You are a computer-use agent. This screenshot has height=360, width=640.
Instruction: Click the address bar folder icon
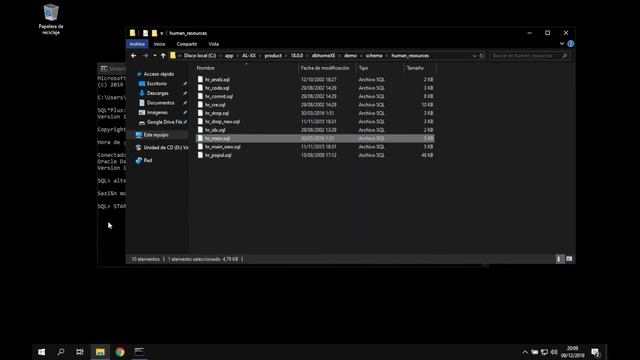[x=173, y=56]
